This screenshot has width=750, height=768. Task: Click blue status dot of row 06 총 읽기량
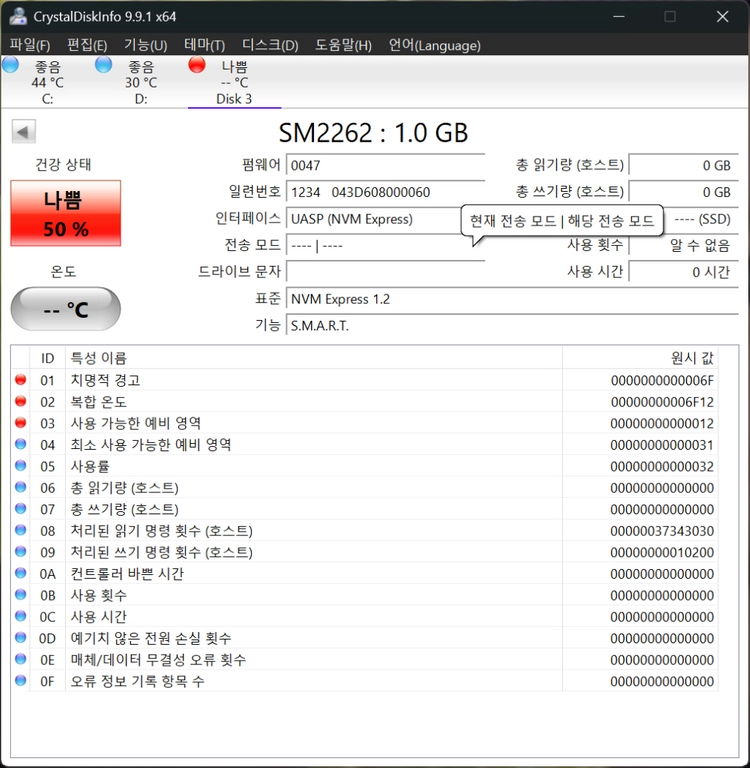tap(21, 487)
